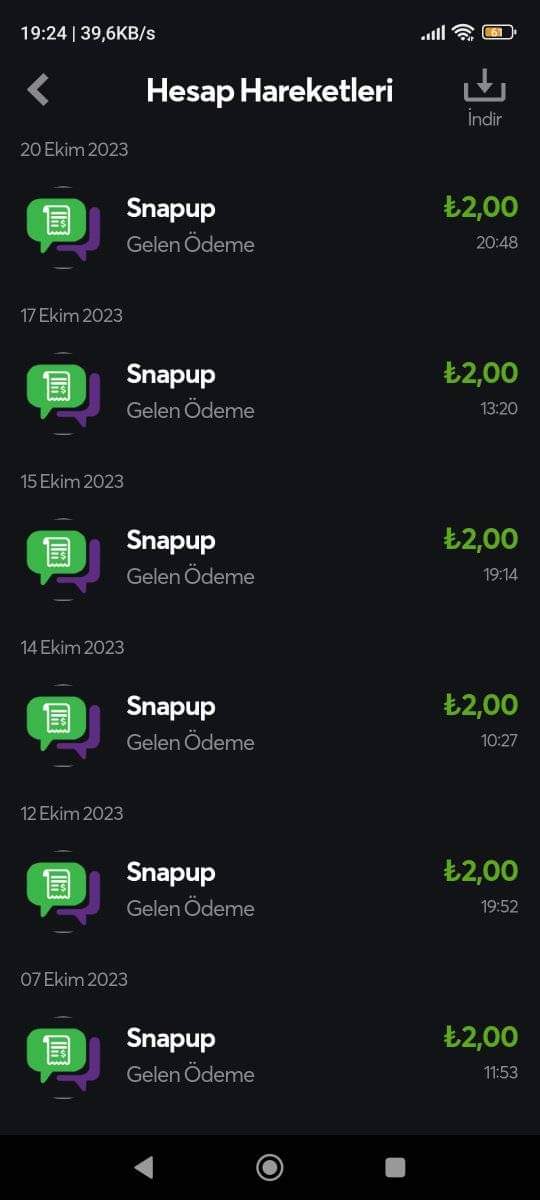Viewport: 540px width, 1200px height.
Task: Tap the receipt icon for 15 Ekim 2023 payment
Action: click(x=64, y=559)
